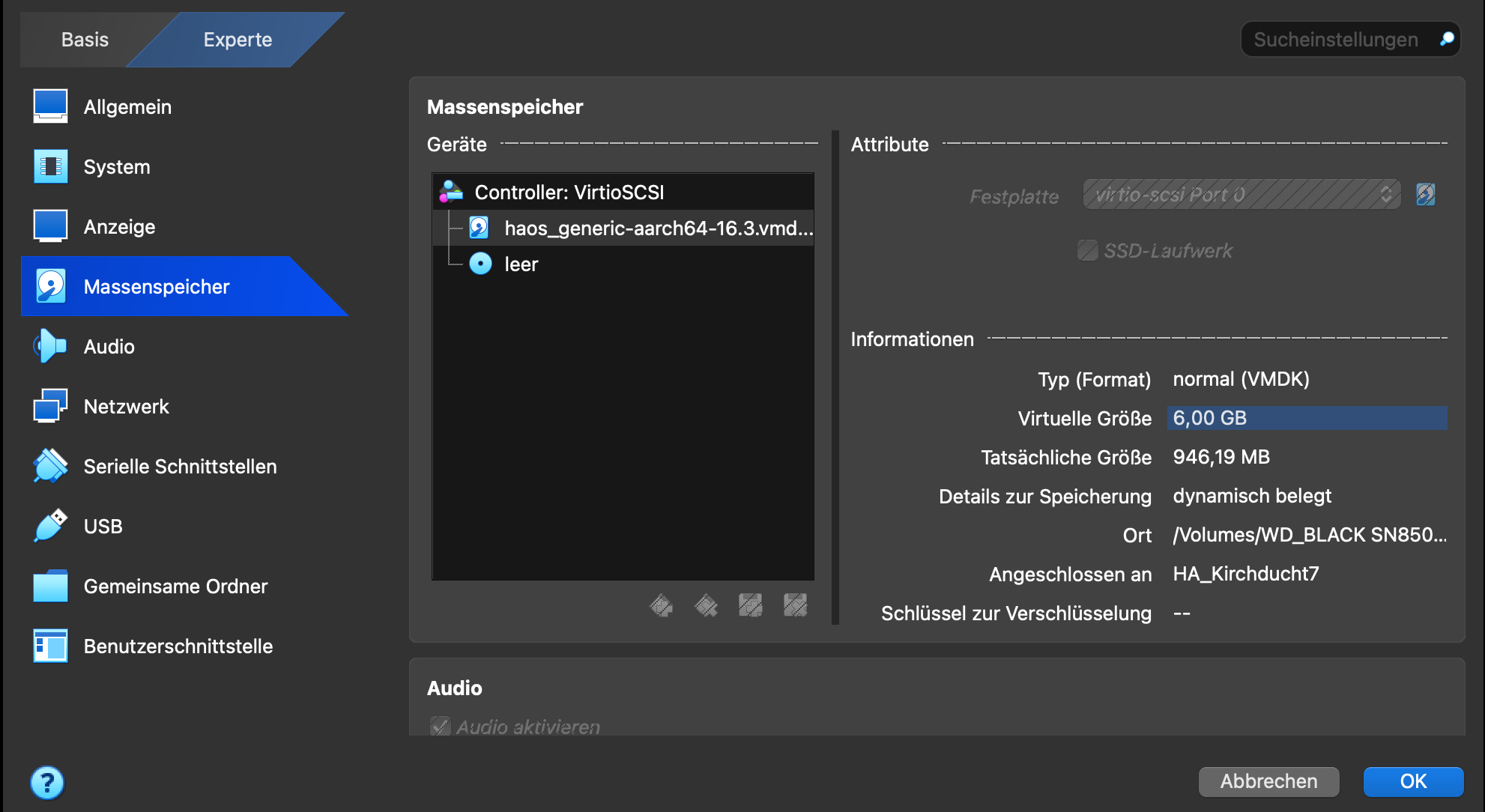
Task: Click the Sucheinstellungen search field
Action: [x=1335, y=39]
